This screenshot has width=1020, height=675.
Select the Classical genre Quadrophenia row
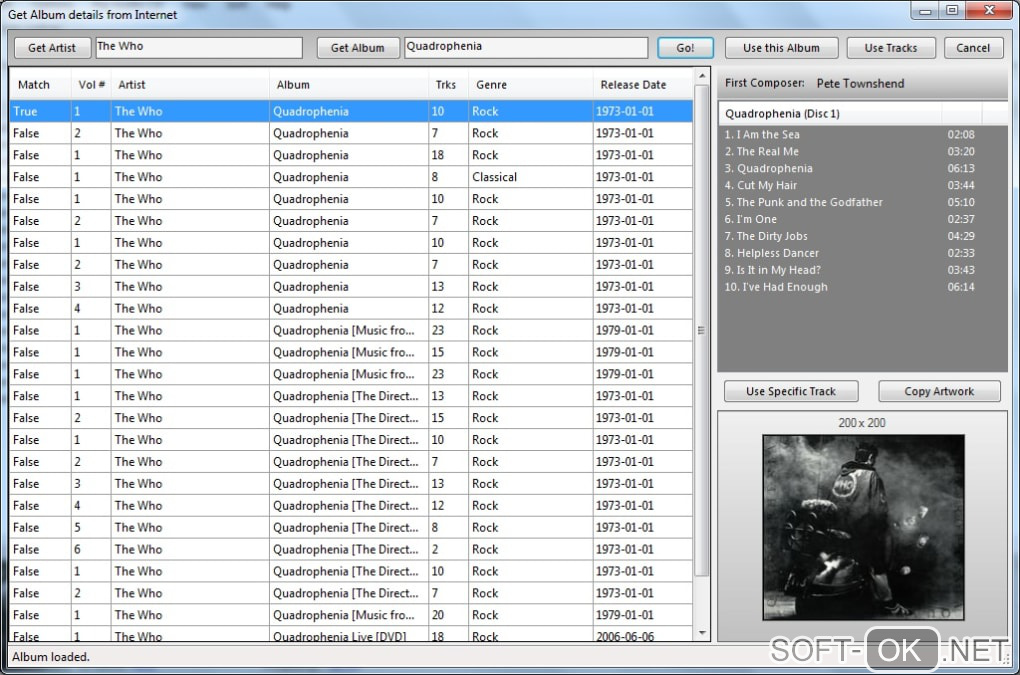[x=351, y=177]
